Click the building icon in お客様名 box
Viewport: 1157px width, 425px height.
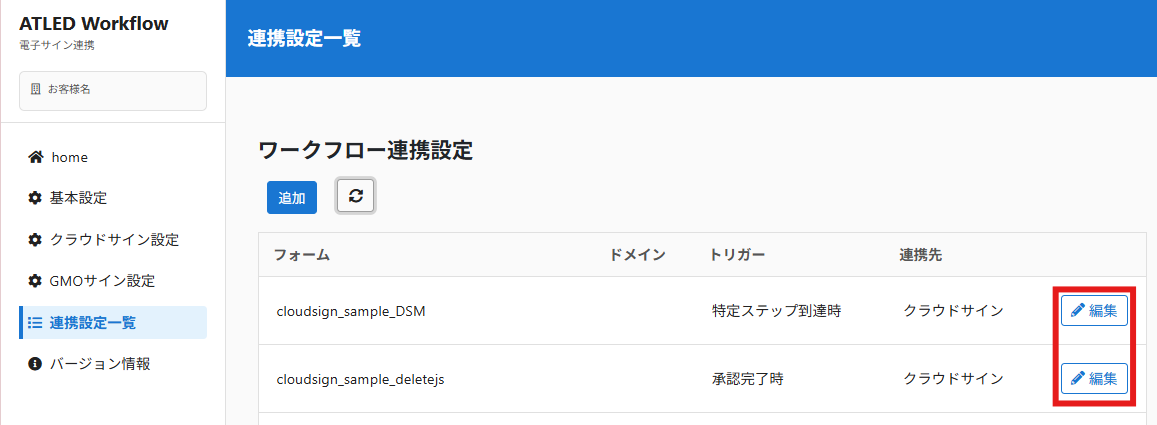coord(35,89)
